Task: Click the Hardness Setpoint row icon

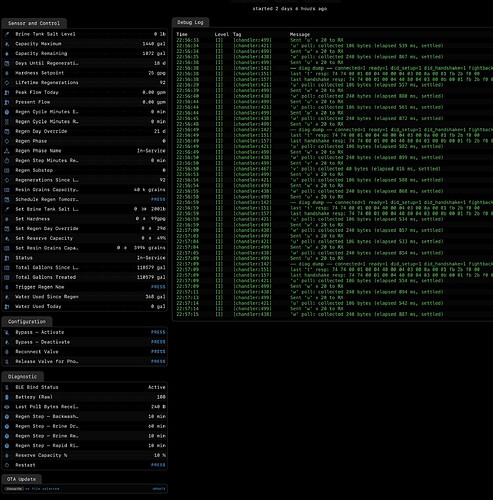Action: pyautogui.click(x=7, y=73)
